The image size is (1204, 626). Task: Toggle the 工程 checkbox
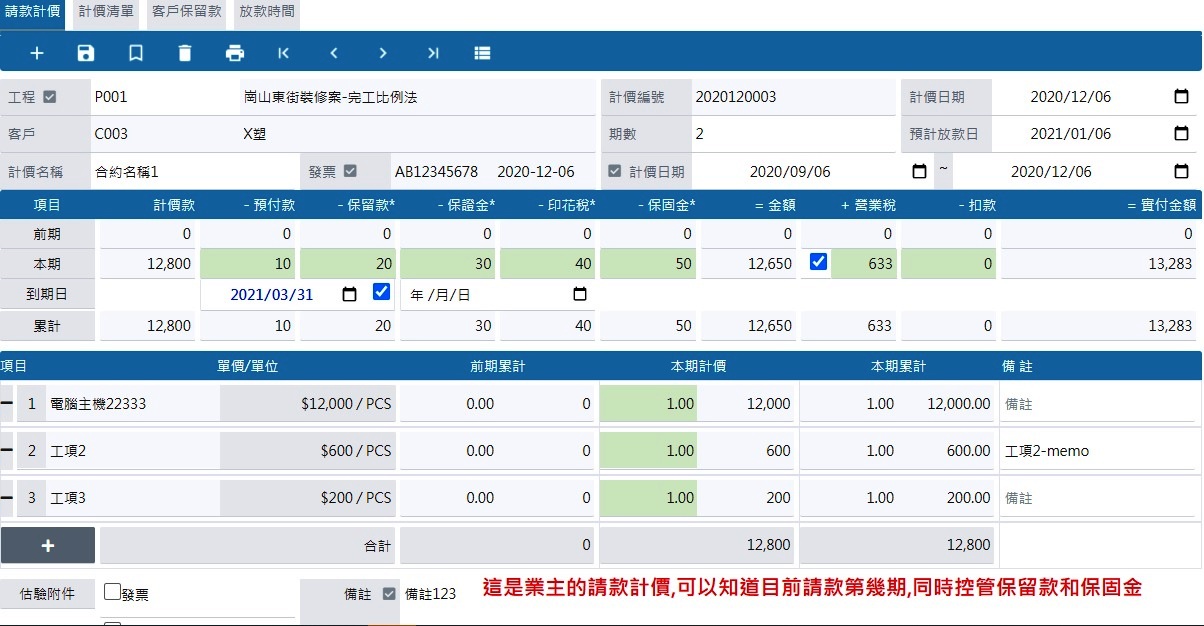coord(50,97)
